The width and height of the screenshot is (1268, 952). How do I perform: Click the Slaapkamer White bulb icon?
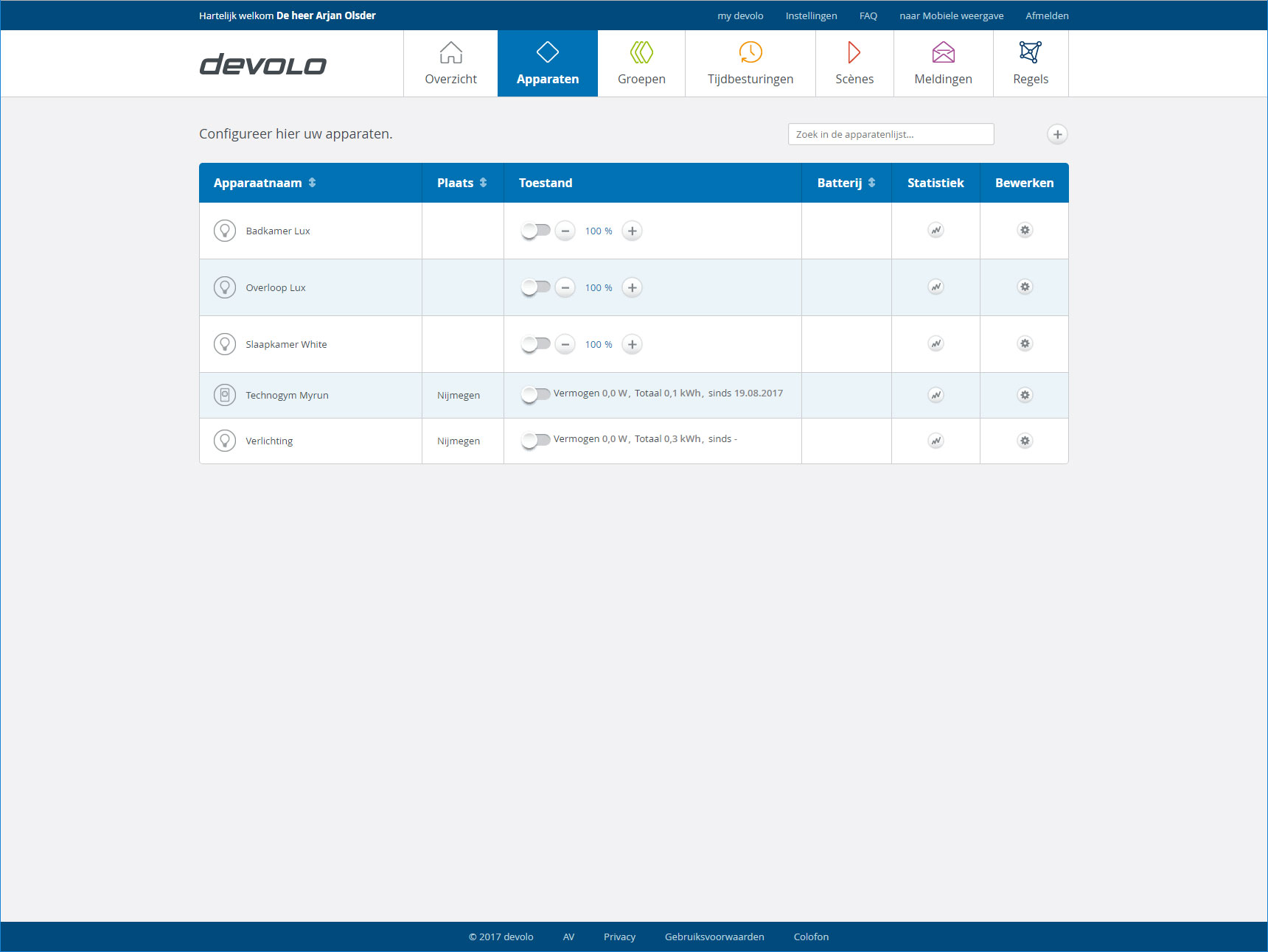(x=225, y=344)
